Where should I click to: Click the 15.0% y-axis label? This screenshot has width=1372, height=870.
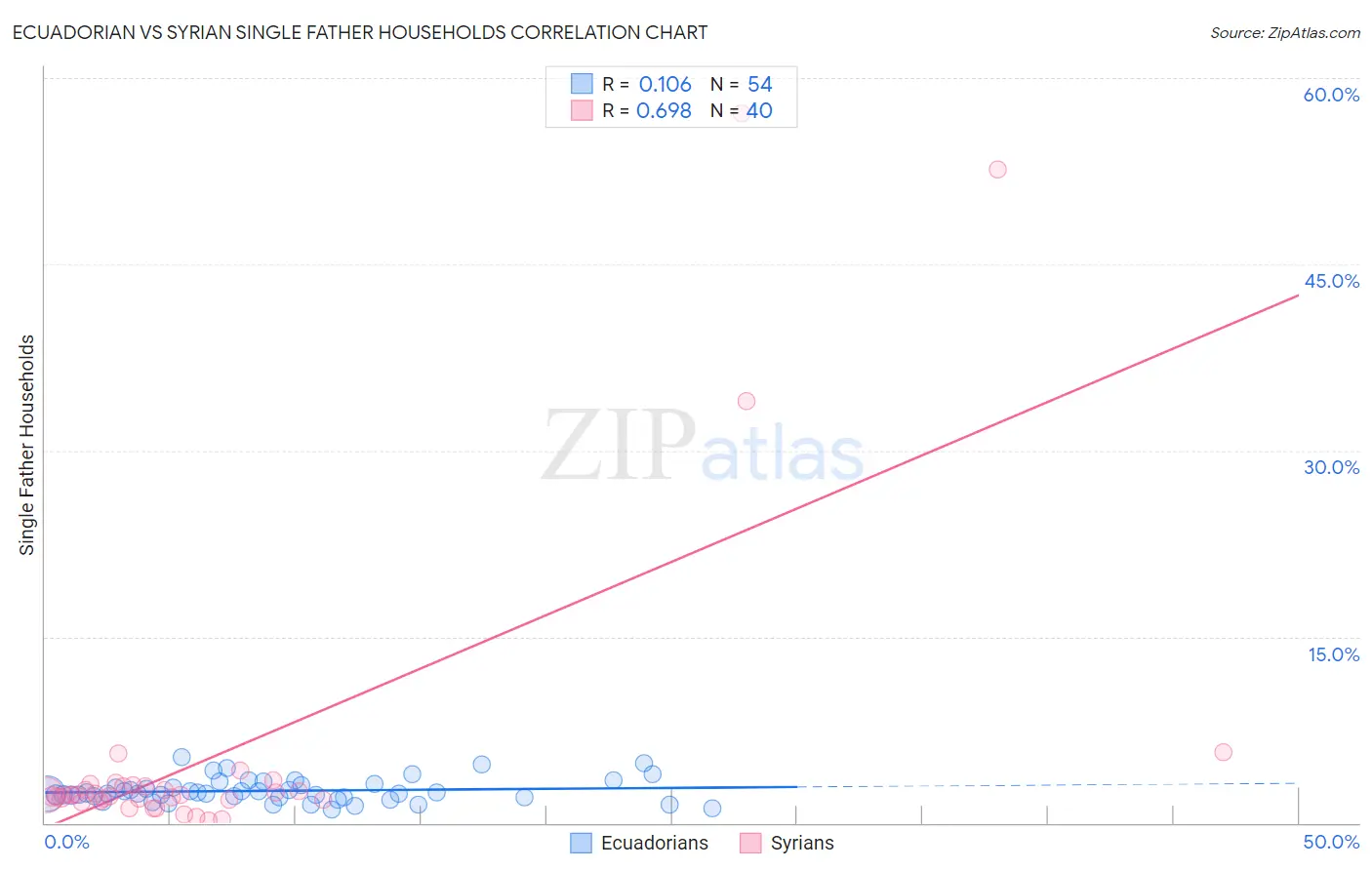tap(1333, 654)
